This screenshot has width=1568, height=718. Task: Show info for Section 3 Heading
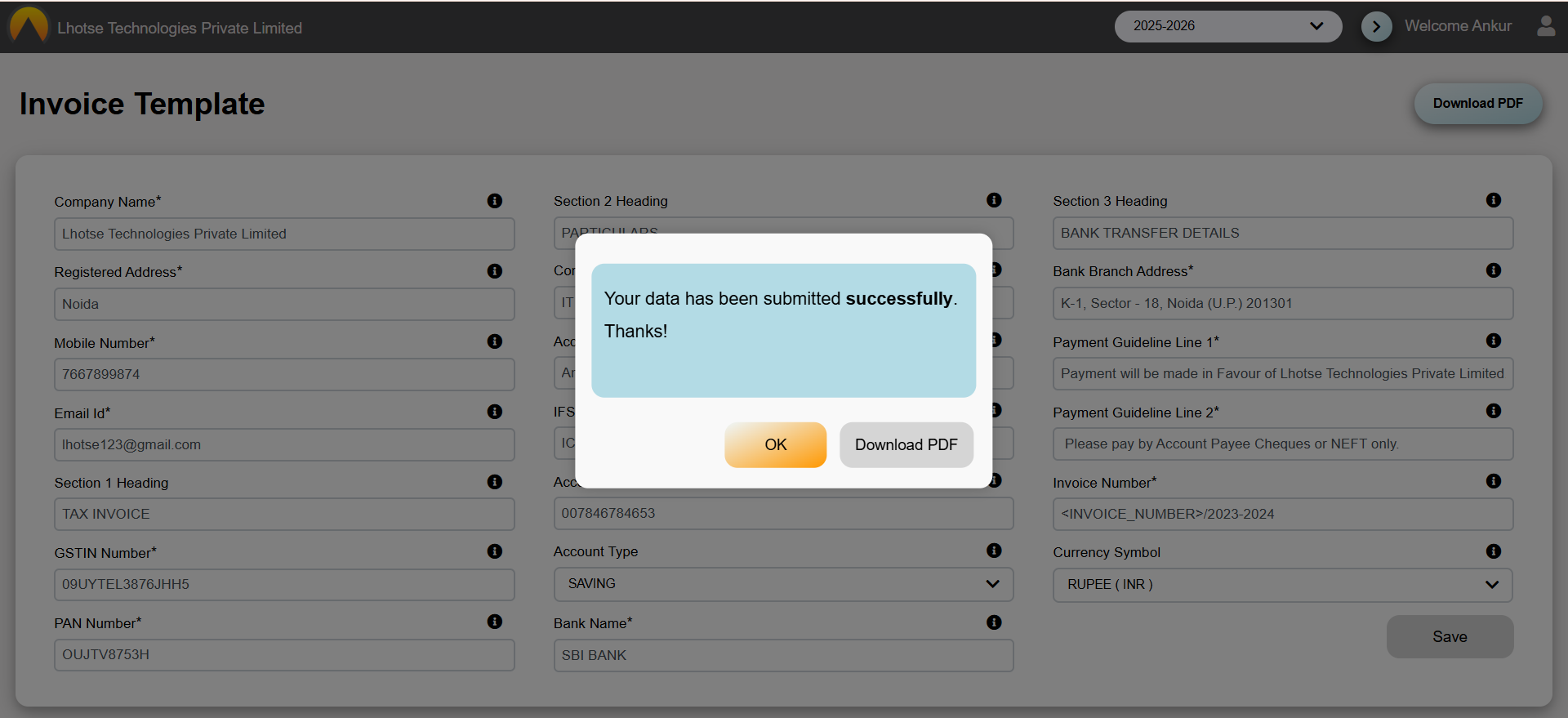tap(1494, 200)
